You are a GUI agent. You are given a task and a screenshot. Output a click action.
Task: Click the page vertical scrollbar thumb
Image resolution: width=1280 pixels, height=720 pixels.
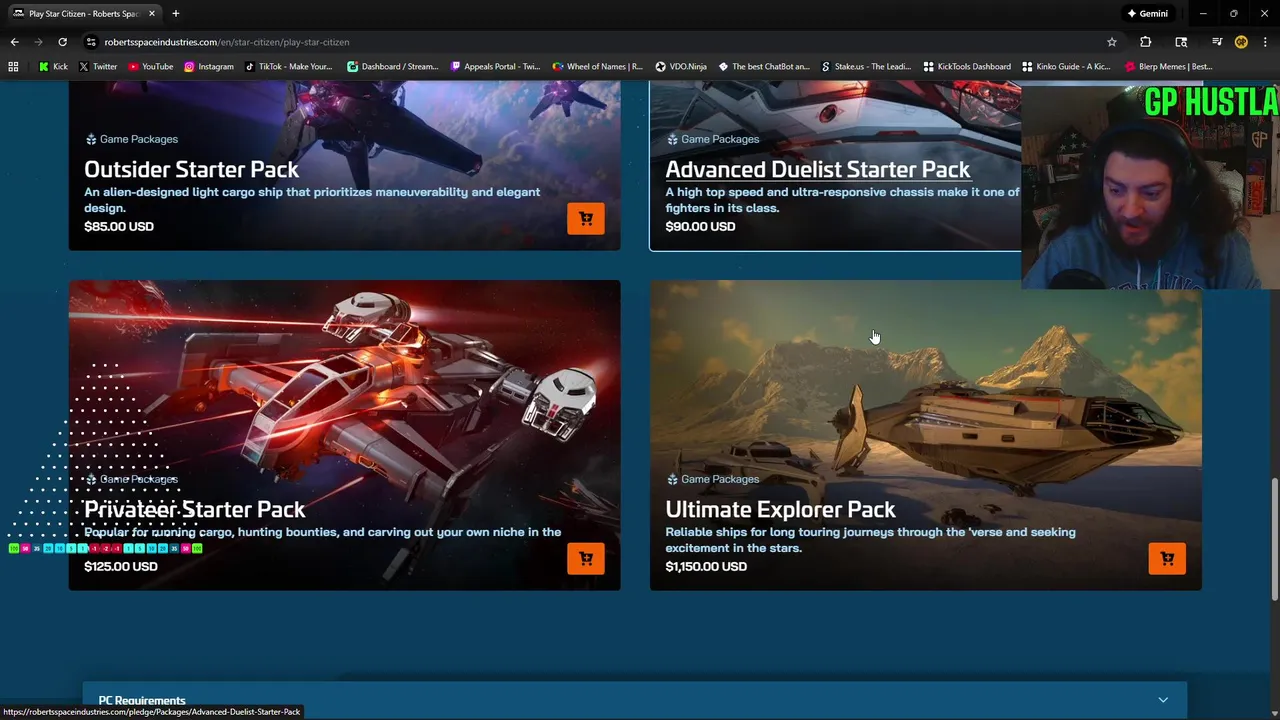(1274, 540)
